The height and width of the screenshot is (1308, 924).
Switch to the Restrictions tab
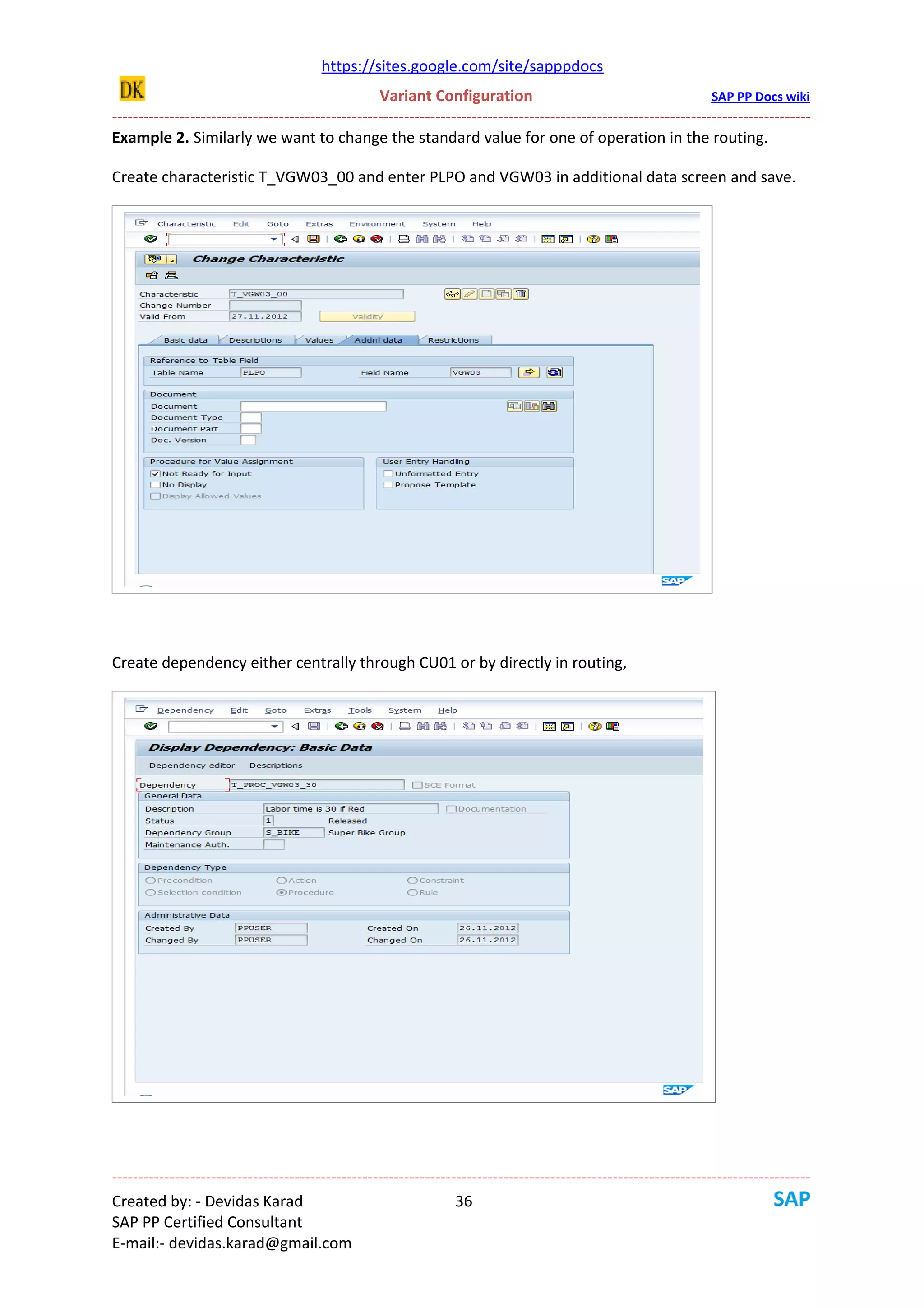tap(453, 340)
